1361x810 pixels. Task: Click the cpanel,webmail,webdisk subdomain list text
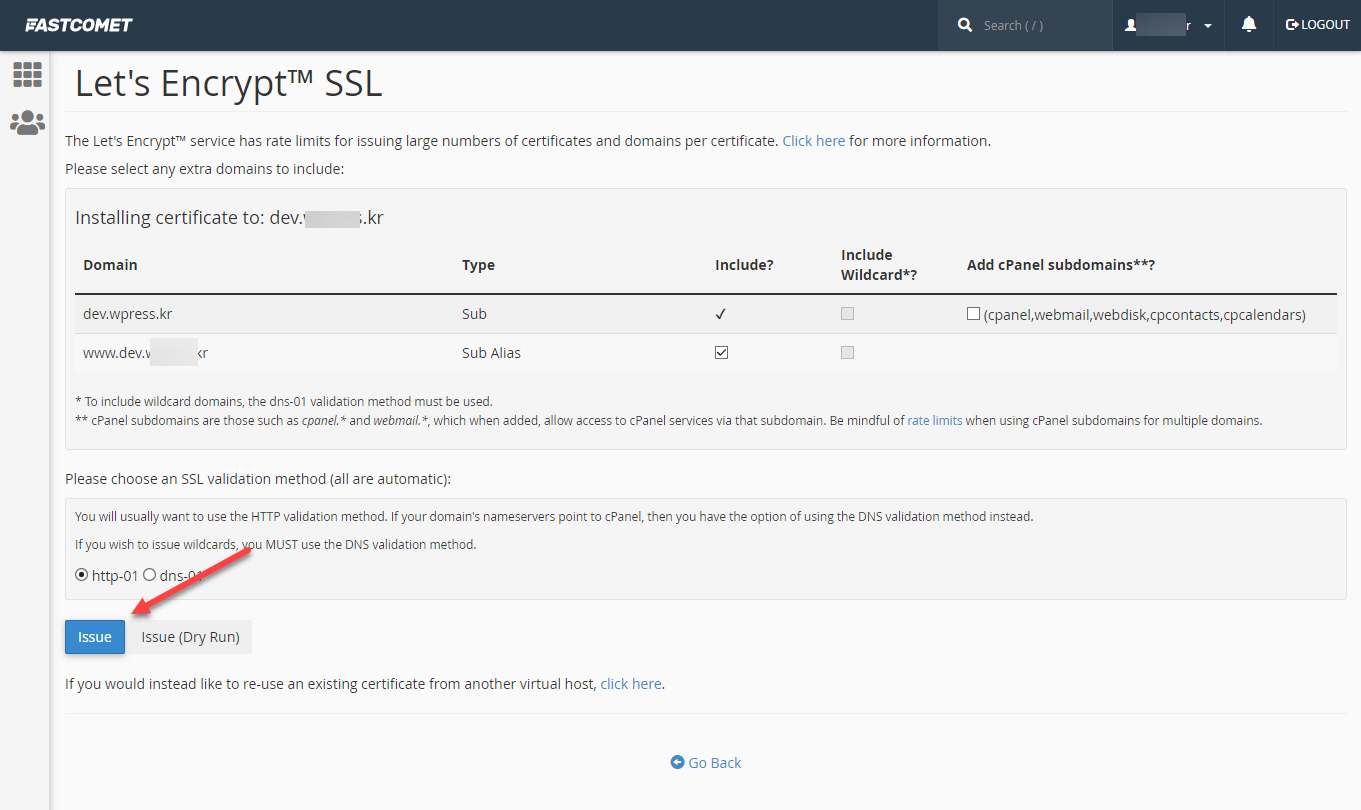pyautogui.click(x=1144, y=314)
